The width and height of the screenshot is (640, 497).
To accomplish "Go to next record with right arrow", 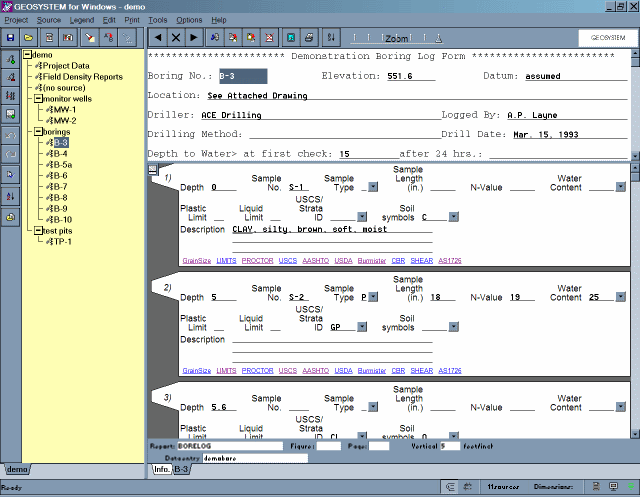I will click(x=195, y=37).
